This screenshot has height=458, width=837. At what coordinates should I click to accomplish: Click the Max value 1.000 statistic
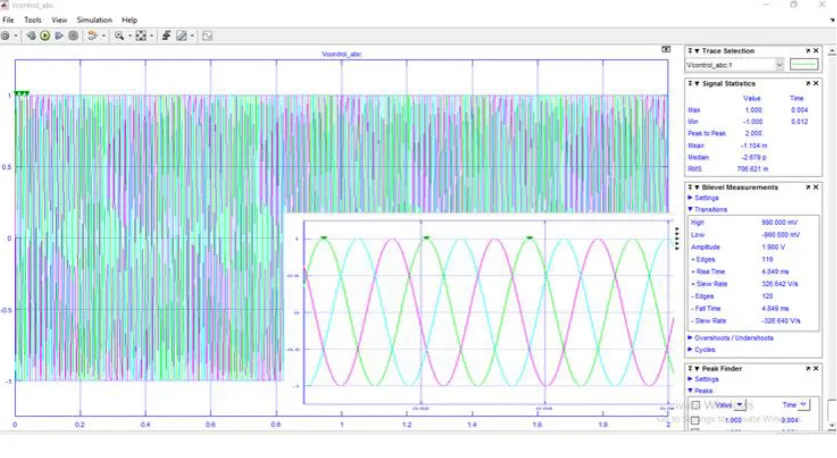pyautogui.click(x=753, y=110)
